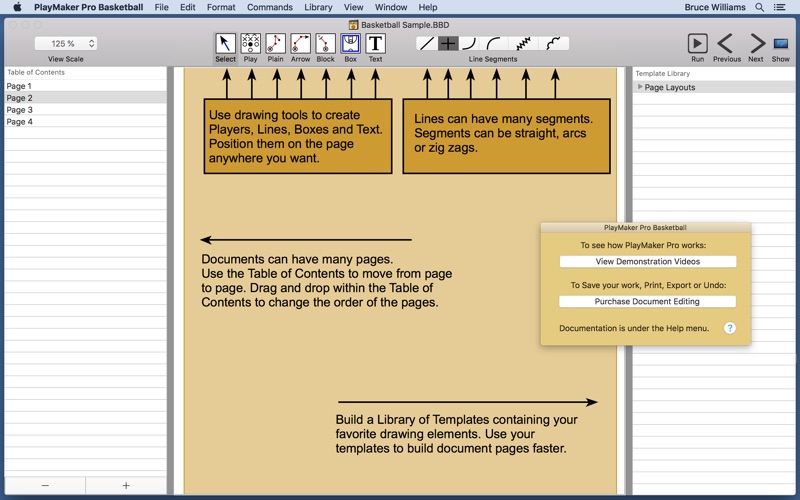Screen dimensions: 800x500
Task: Select the Select arrow tool
Action: coord(225,44)
